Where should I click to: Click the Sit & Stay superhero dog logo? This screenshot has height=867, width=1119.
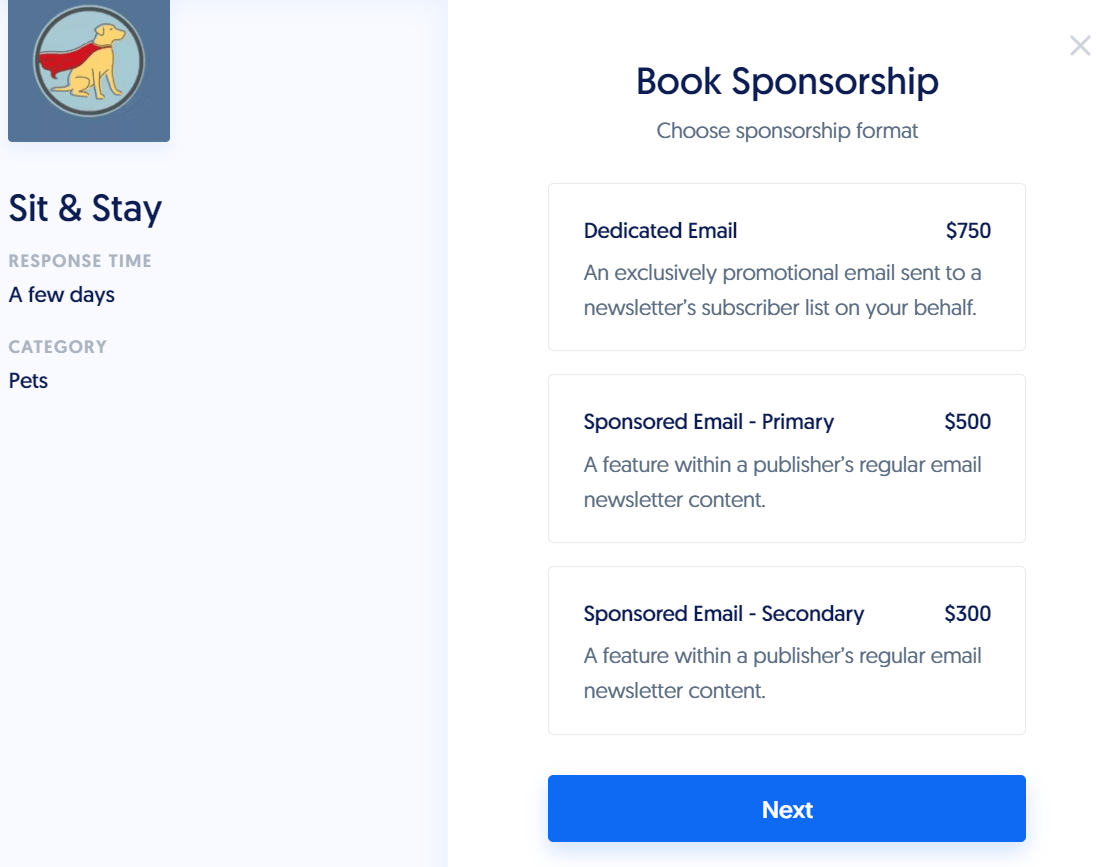click(x=88, y=70)
